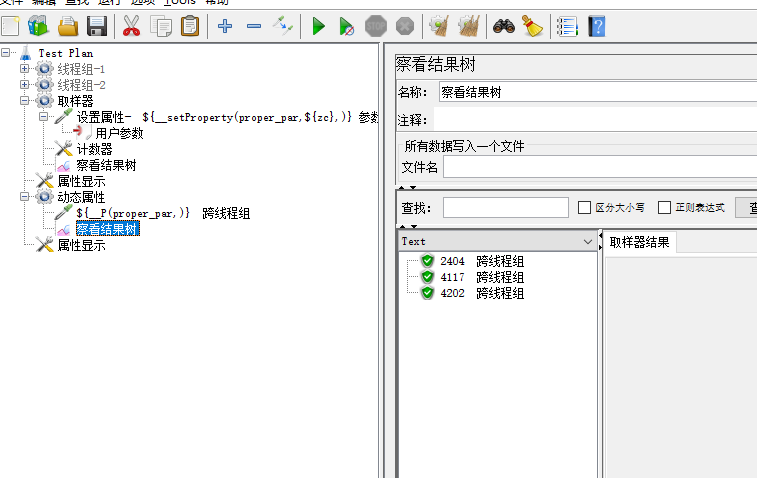The height and width of the screenshot is (478, 757).
Task: Select the setProperty sampler item
Action: pos(227,117)
